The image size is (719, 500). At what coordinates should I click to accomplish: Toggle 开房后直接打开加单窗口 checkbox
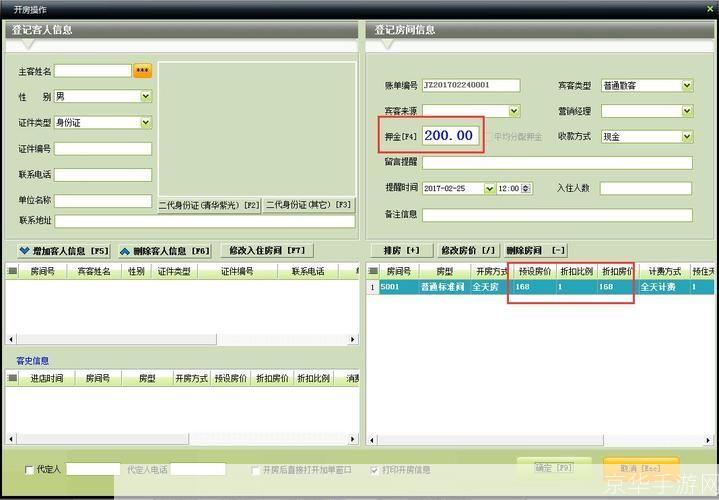255,470
